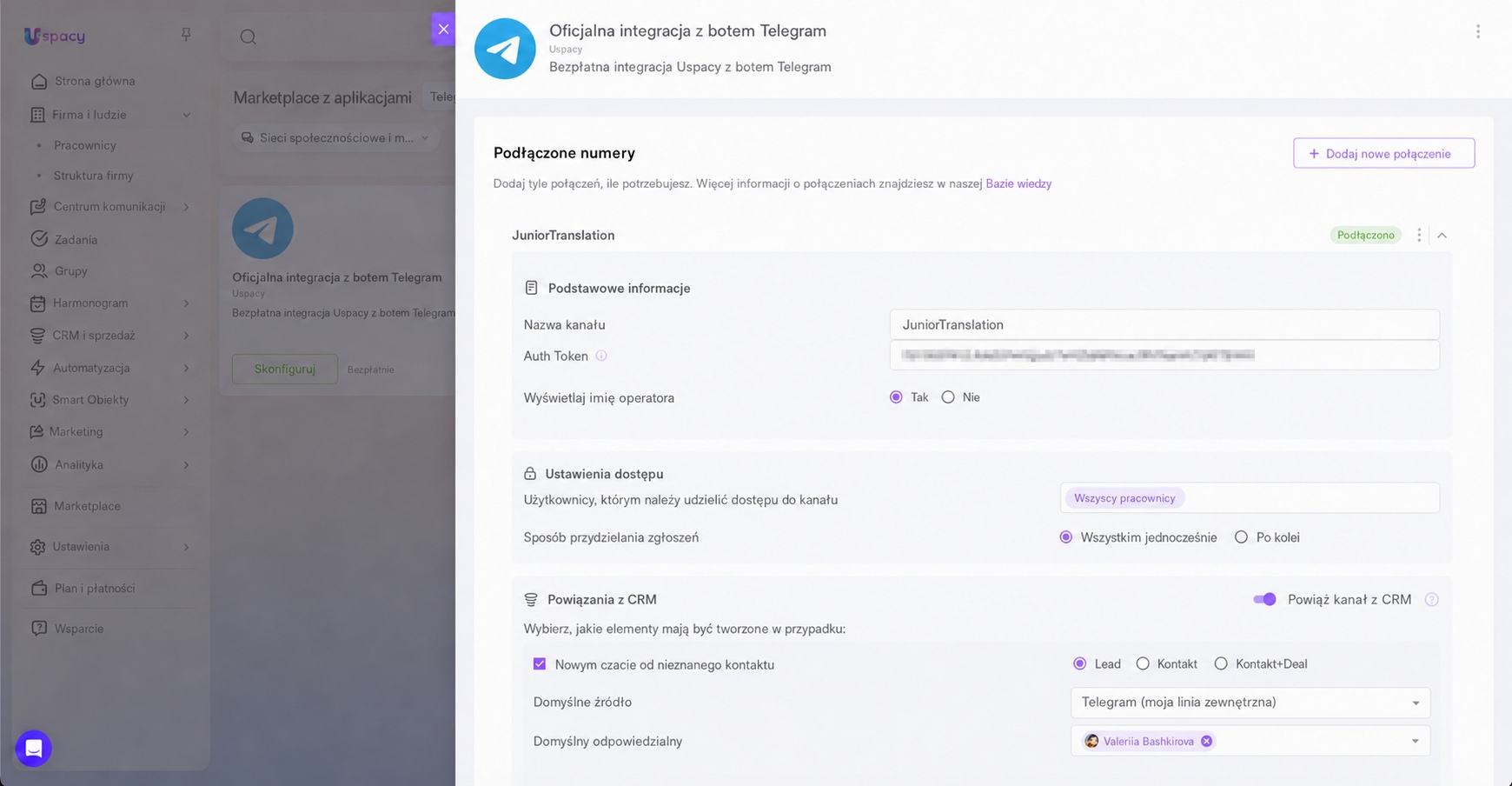Select Po kolei assignment method

(1241, 537)
